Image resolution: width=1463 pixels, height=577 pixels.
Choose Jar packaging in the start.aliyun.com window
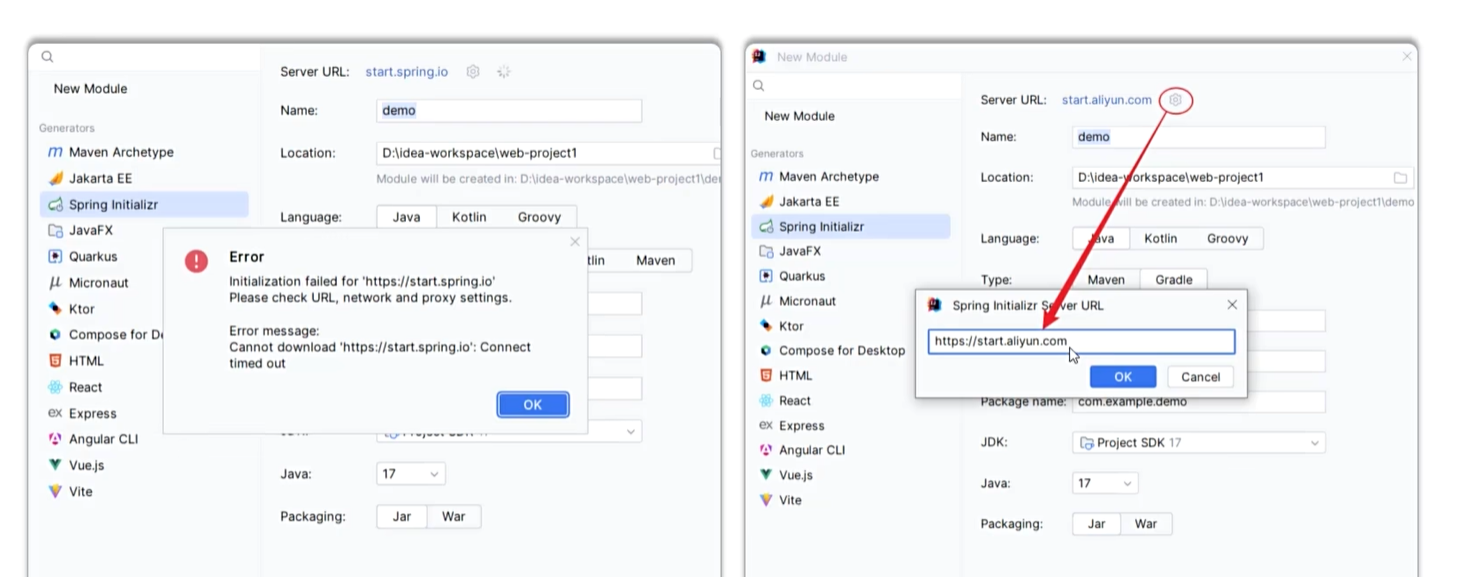coord(1097,524)
